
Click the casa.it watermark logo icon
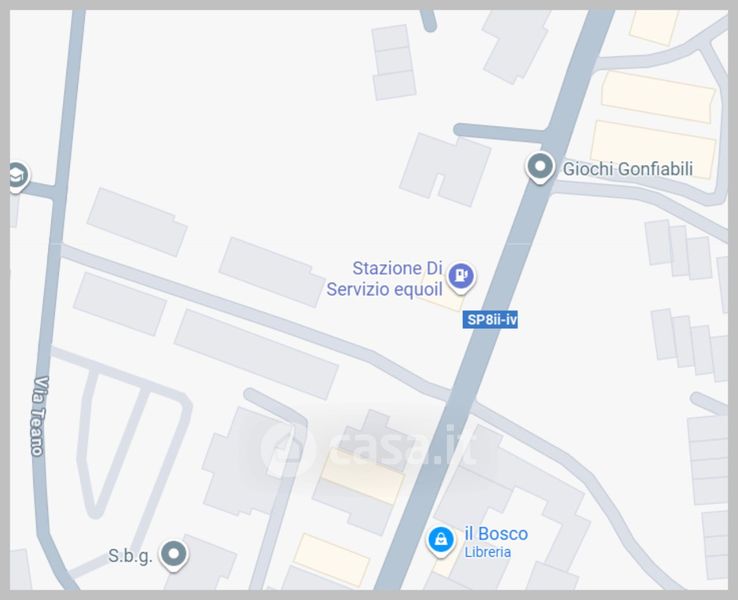coord(287,448)
